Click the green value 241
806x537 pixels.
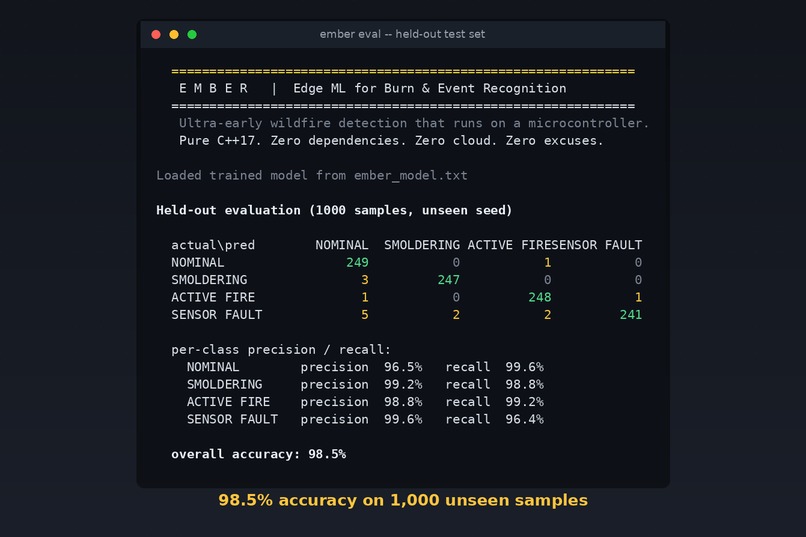click(631, 315)
